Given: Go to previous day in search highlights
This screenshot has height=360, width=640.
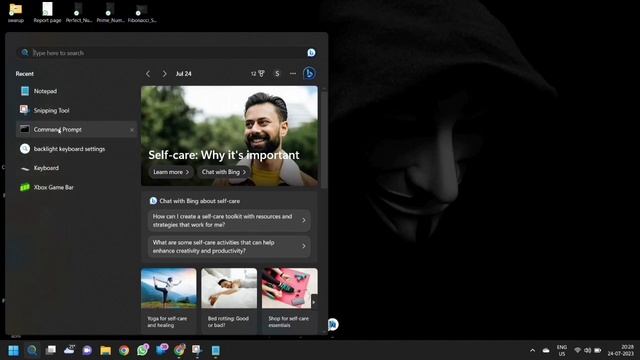Looking at the screenshot, I should pos(148,74).
